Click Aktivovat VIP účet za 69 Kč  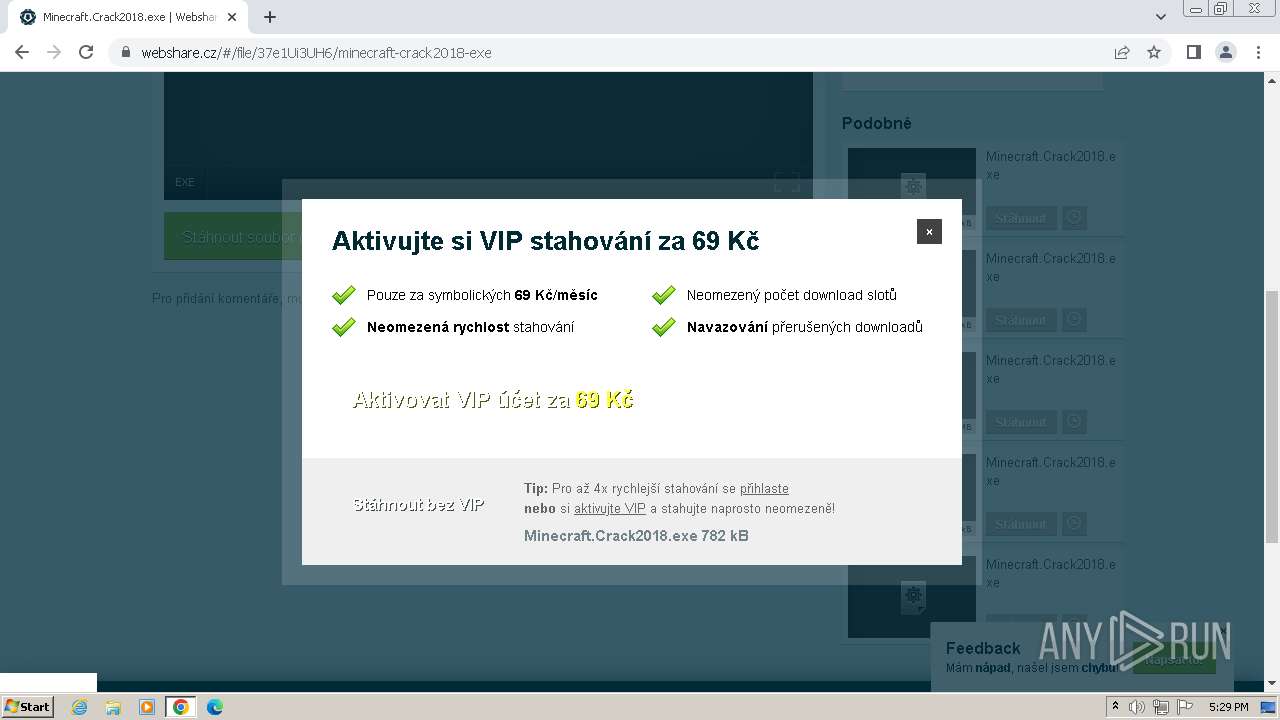pyautogui.click(x=493, y=400)
